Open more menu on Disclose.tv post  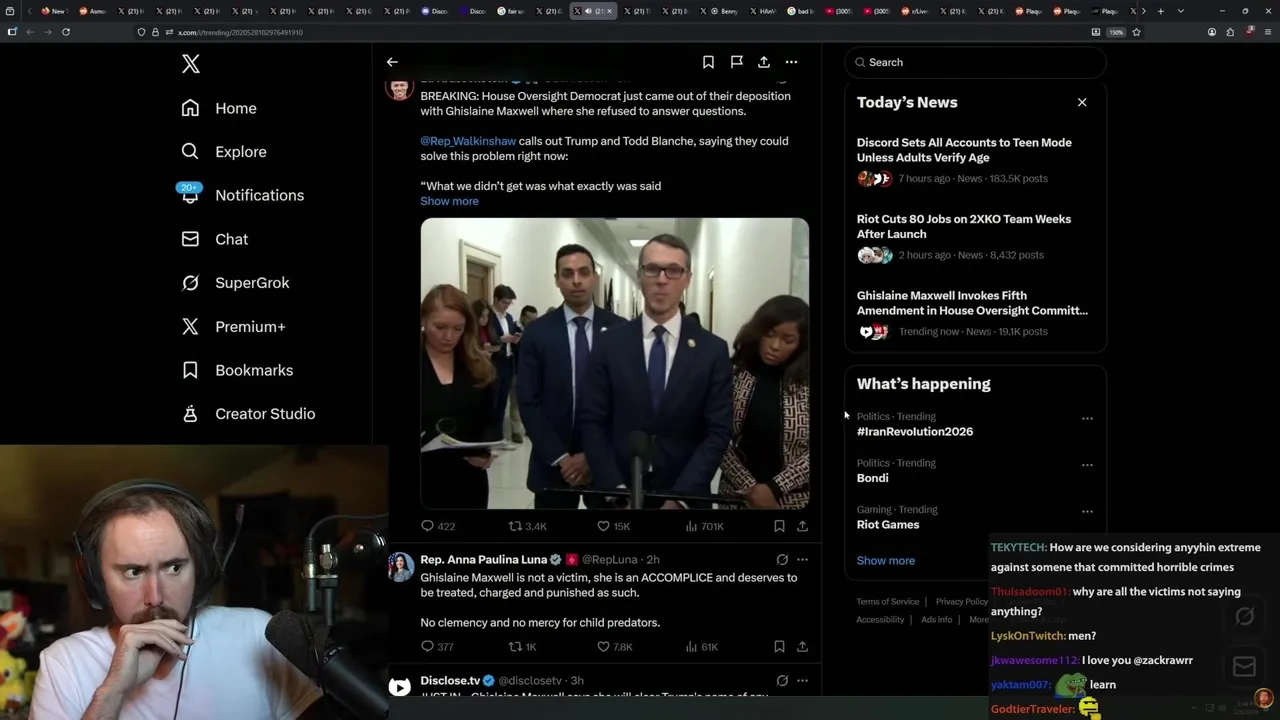coord(802,681)
